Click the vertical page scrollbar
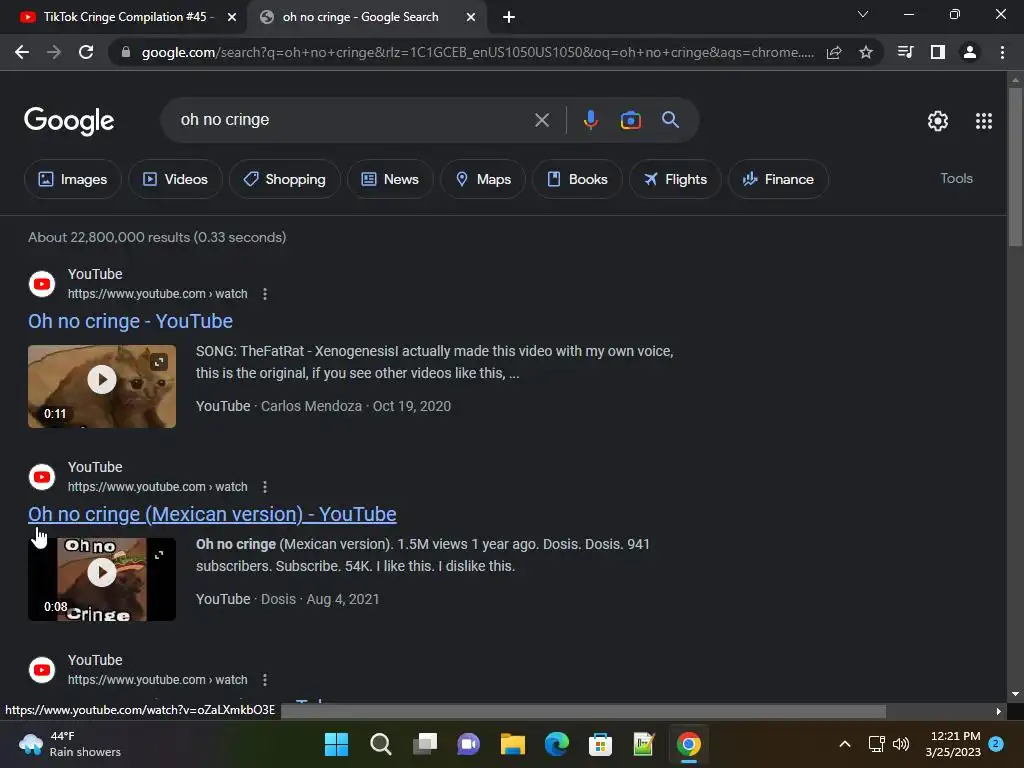This screenshot has height=768, width=1024. coord(1015,167)
